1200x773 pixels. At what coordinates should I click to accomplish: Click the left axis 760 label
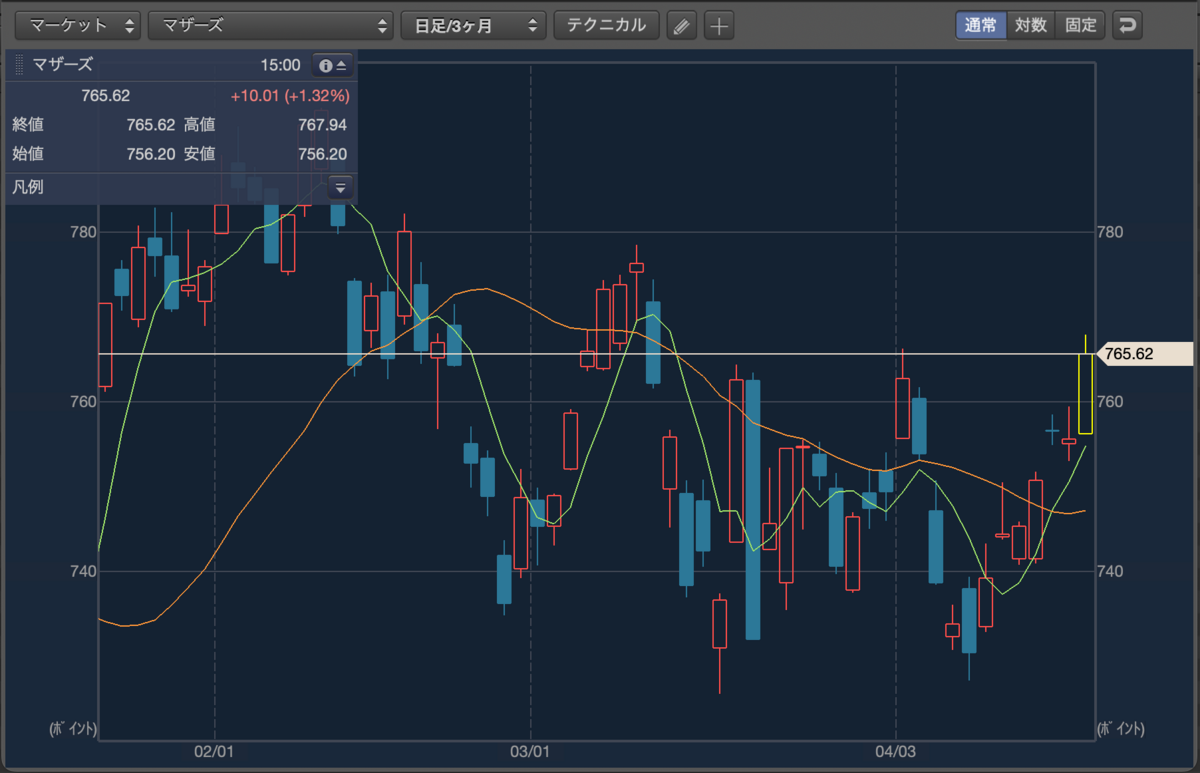(83, 402)
